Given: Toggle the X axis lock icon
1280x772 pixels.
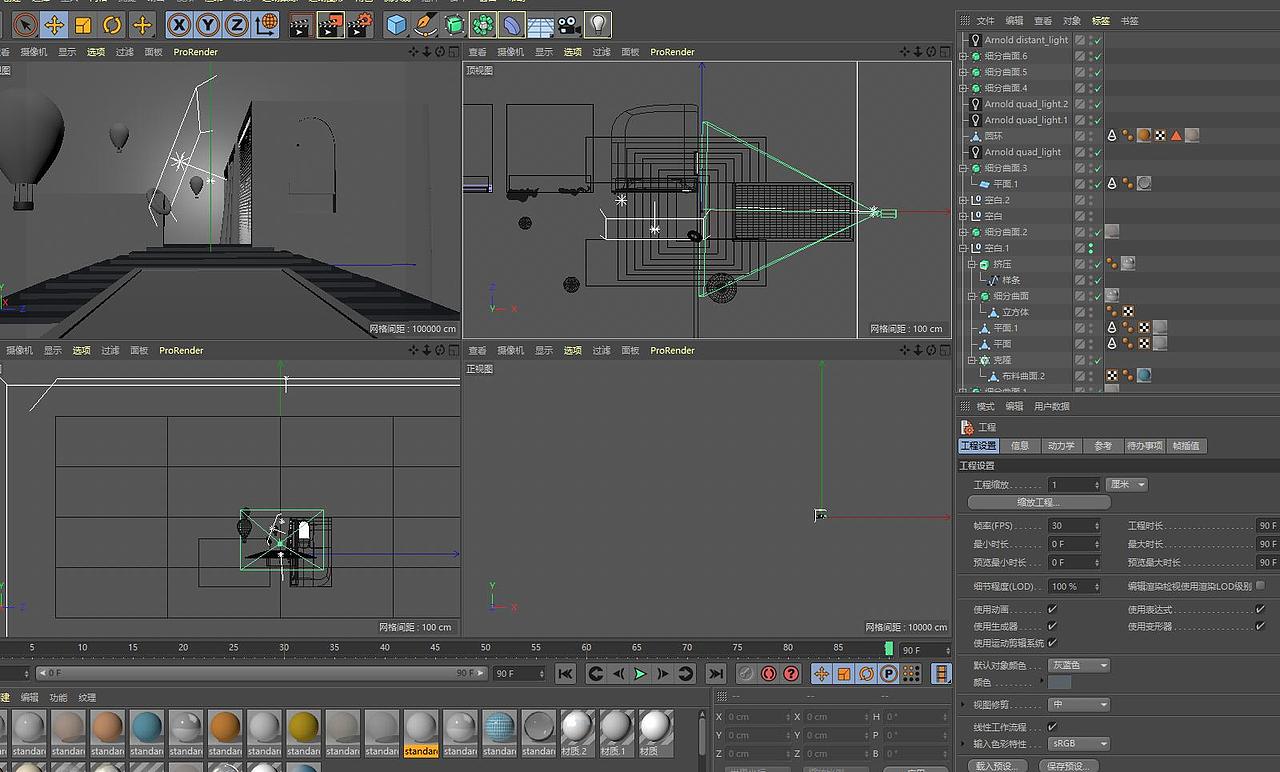Looking at the screenshot, I should [x=178, y=25].
